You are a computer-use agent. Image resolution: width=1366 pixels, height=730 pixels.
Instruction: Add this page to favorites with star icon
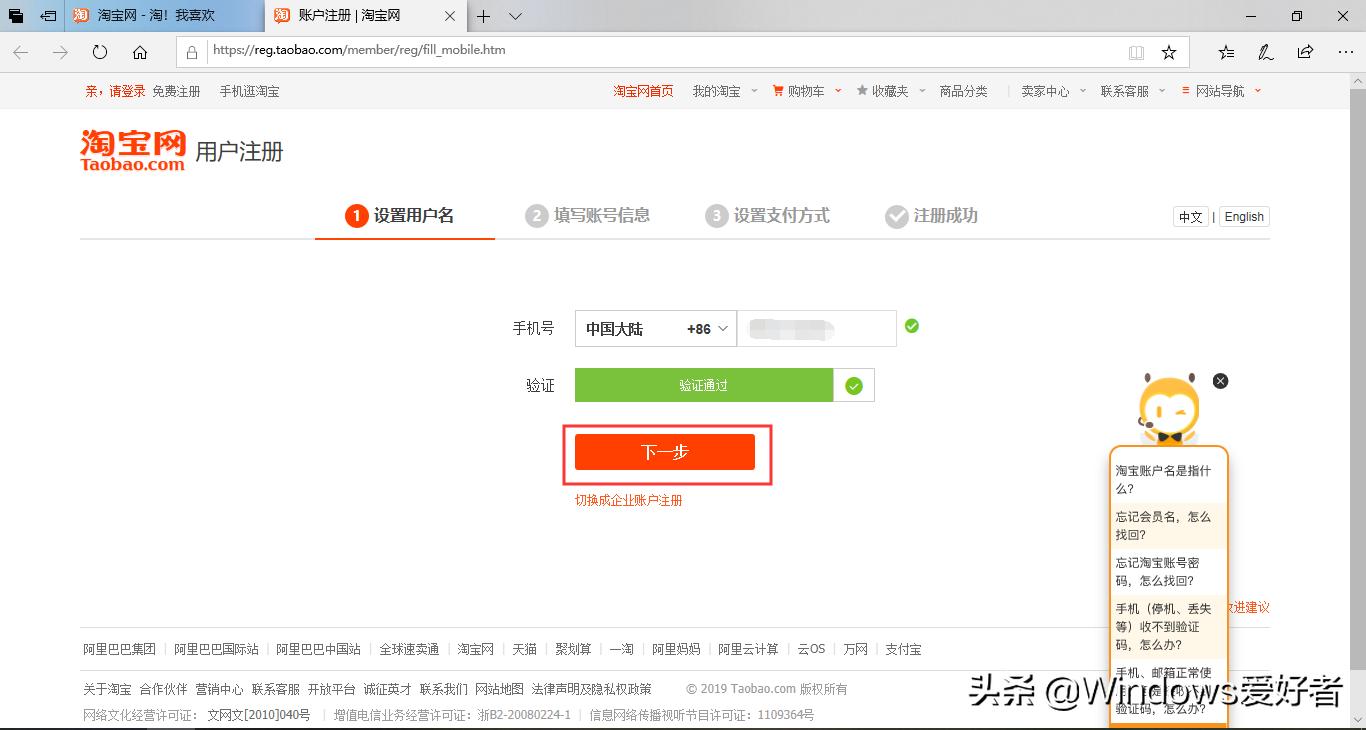tap(1167, 52)
